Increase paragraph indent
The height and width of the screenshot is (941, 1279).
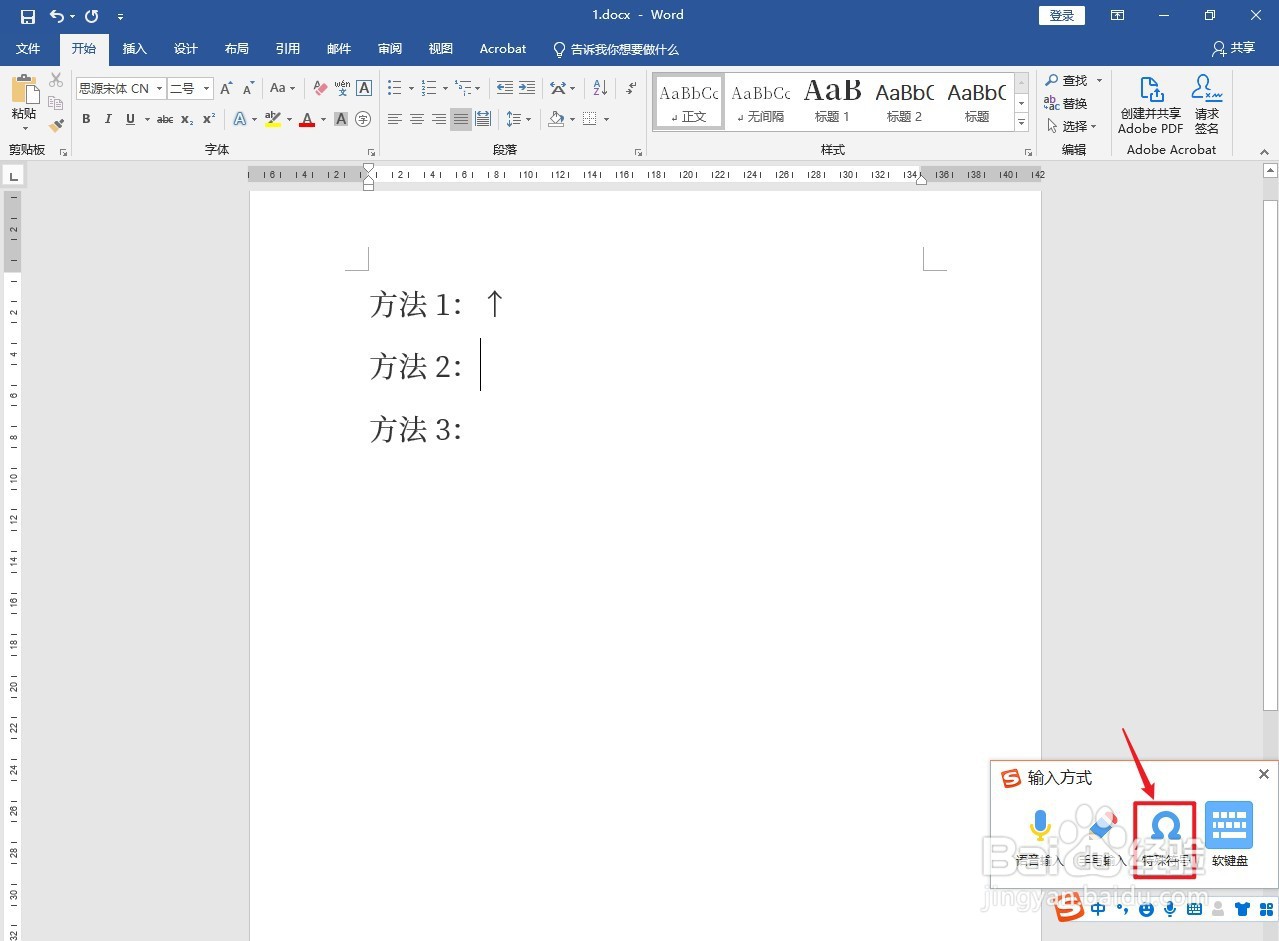[527, 88]
